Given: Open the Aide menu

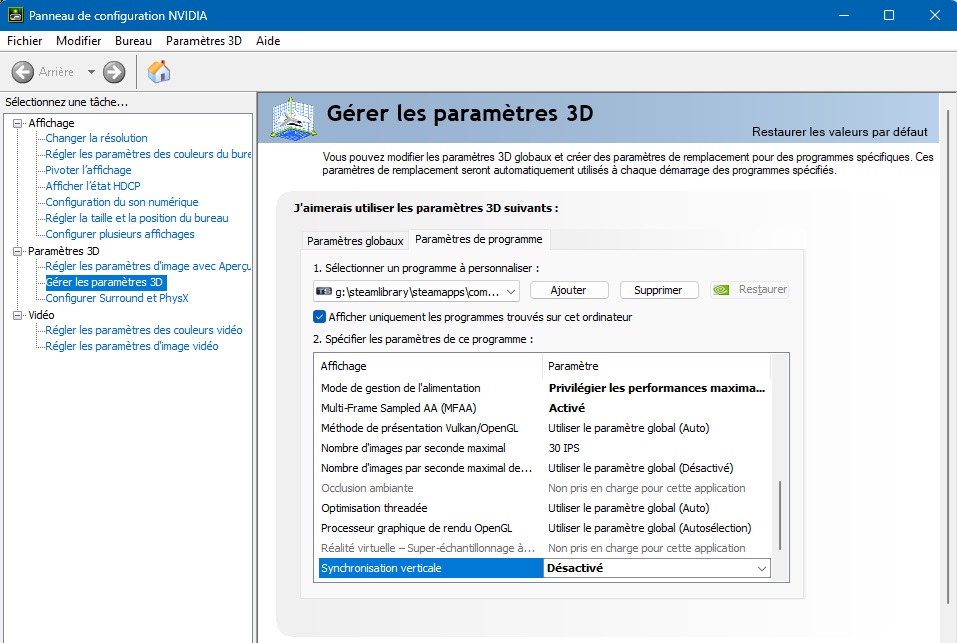Looking at the screenshot, I should pyautogui.click(x=268, y=41).
